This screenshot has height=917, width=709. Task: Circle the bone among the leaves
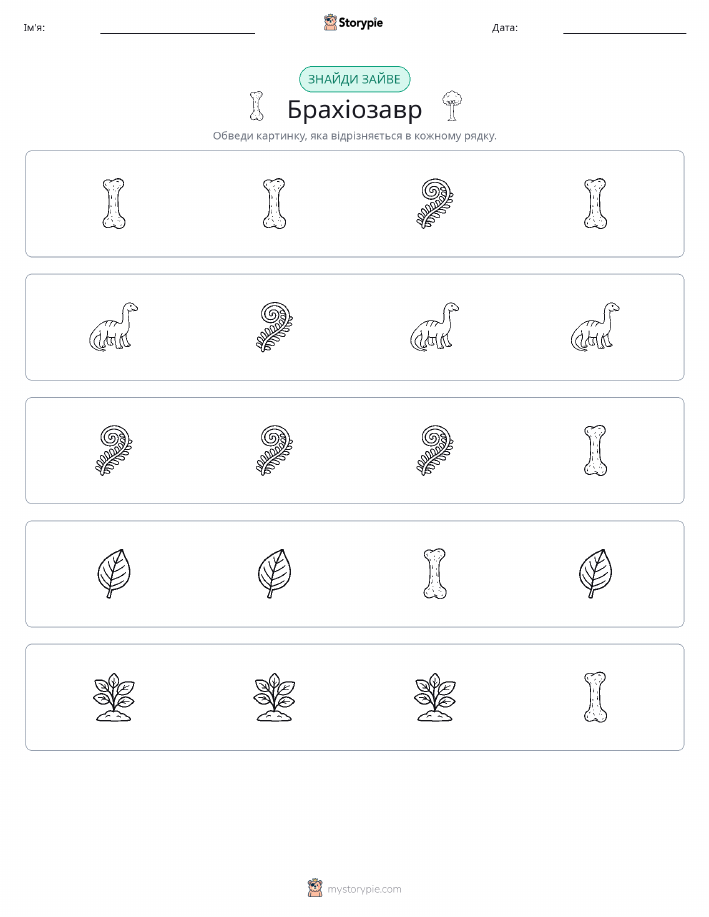coord(435,574)
